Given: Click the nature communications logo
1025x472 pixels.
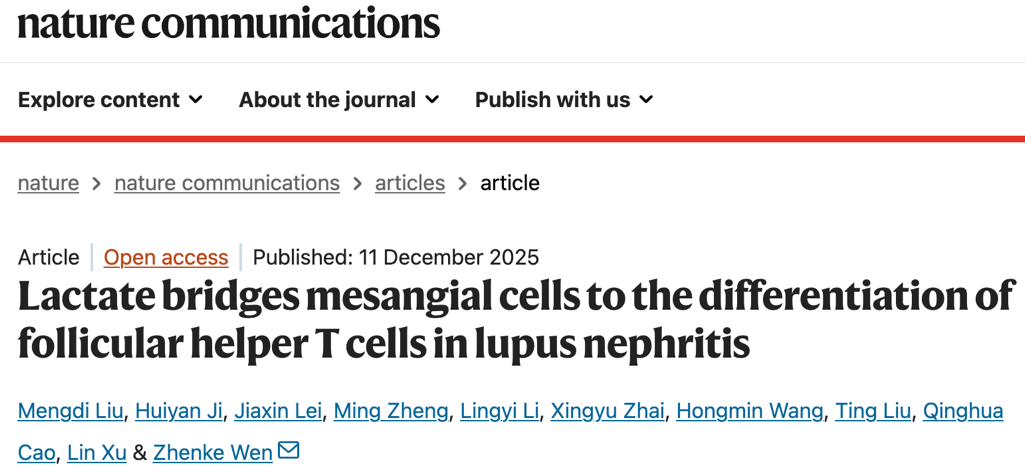Looking at the screenshot, I should [229, 23].
